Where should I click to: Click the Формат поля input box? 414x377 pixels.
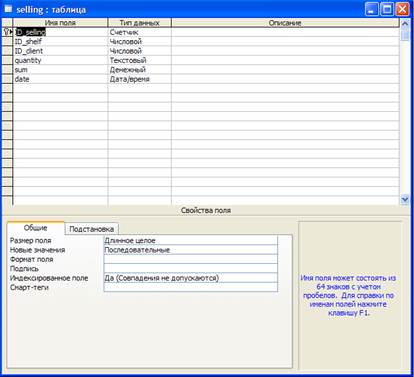(x=191, y=259)
